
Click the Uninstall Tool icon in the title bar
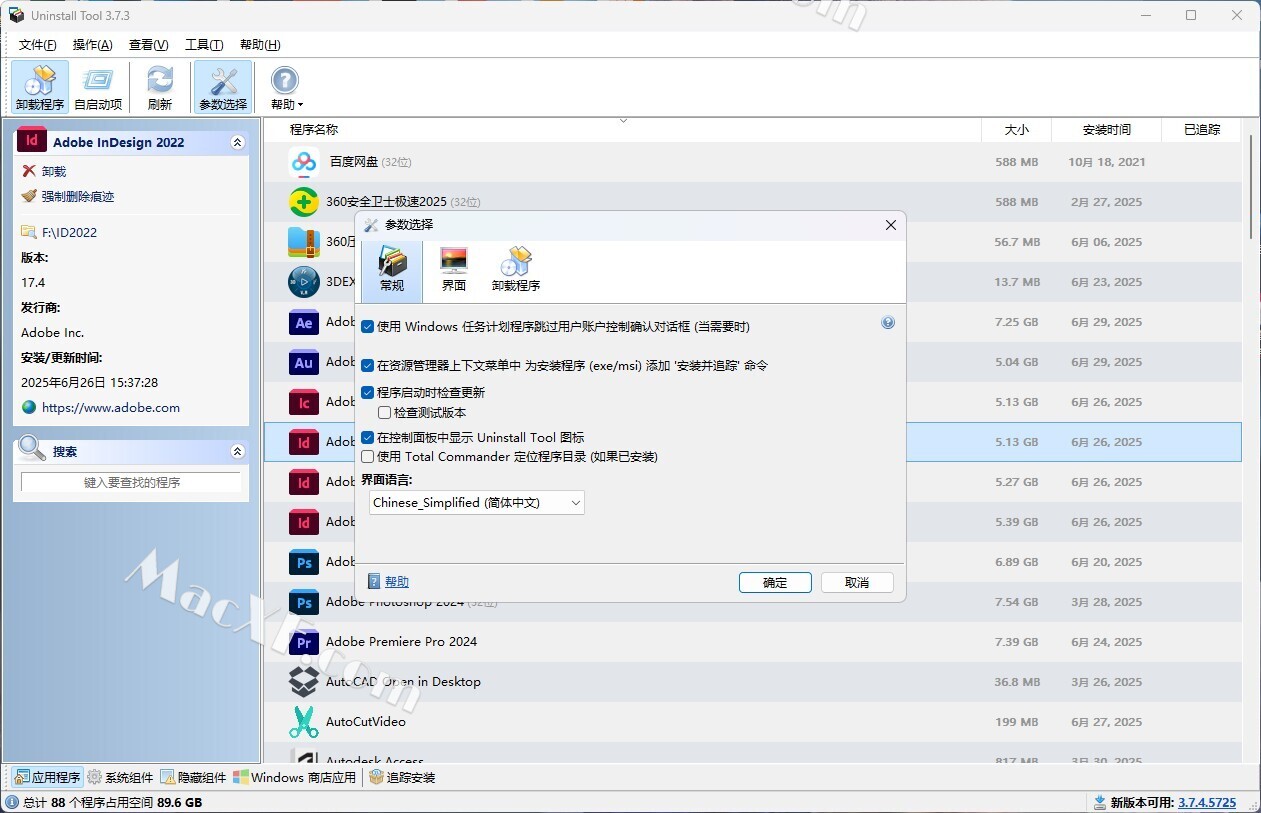click(x=16, y=15)
